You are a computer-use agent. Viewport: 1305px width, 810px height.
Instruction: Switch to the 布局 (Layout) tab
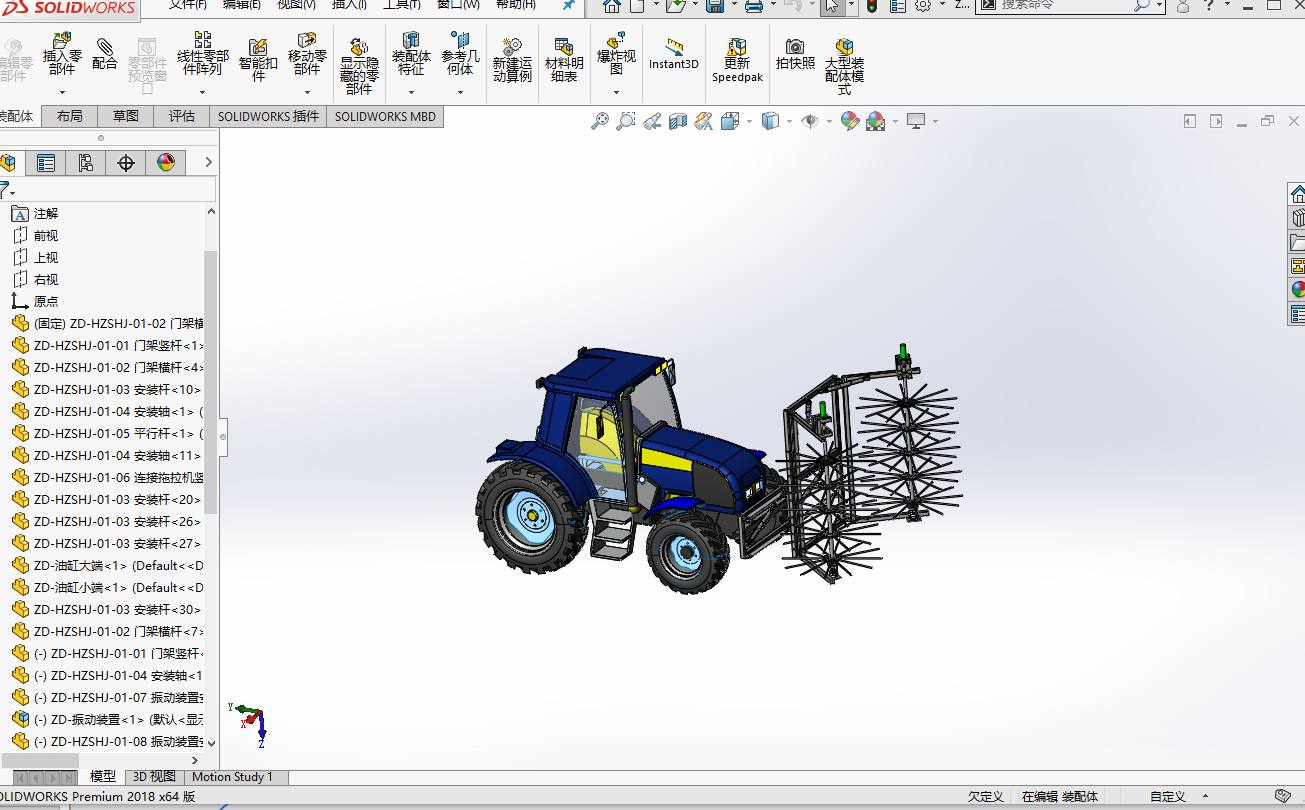click(x=69, y=116)
